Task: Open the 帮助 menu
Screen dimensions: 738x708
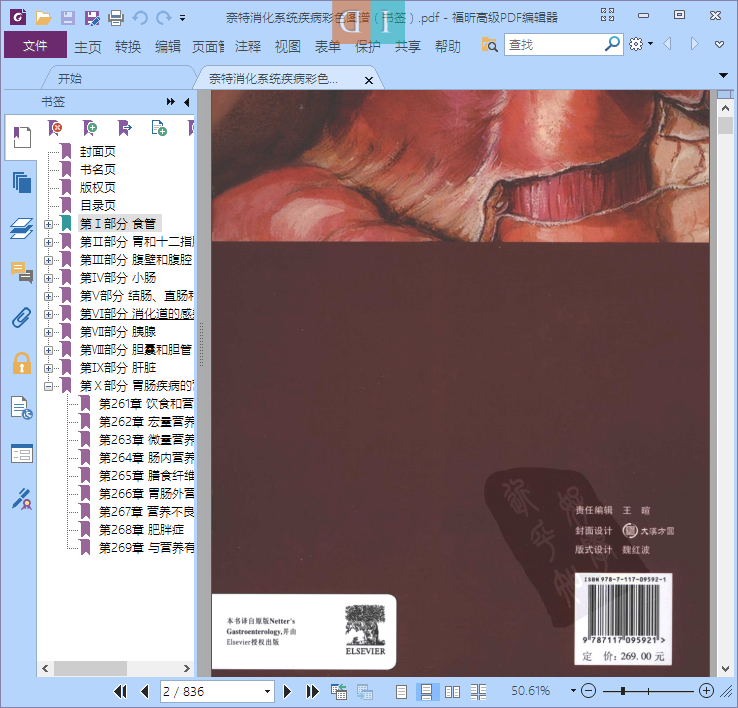Action: click(448, 47)
